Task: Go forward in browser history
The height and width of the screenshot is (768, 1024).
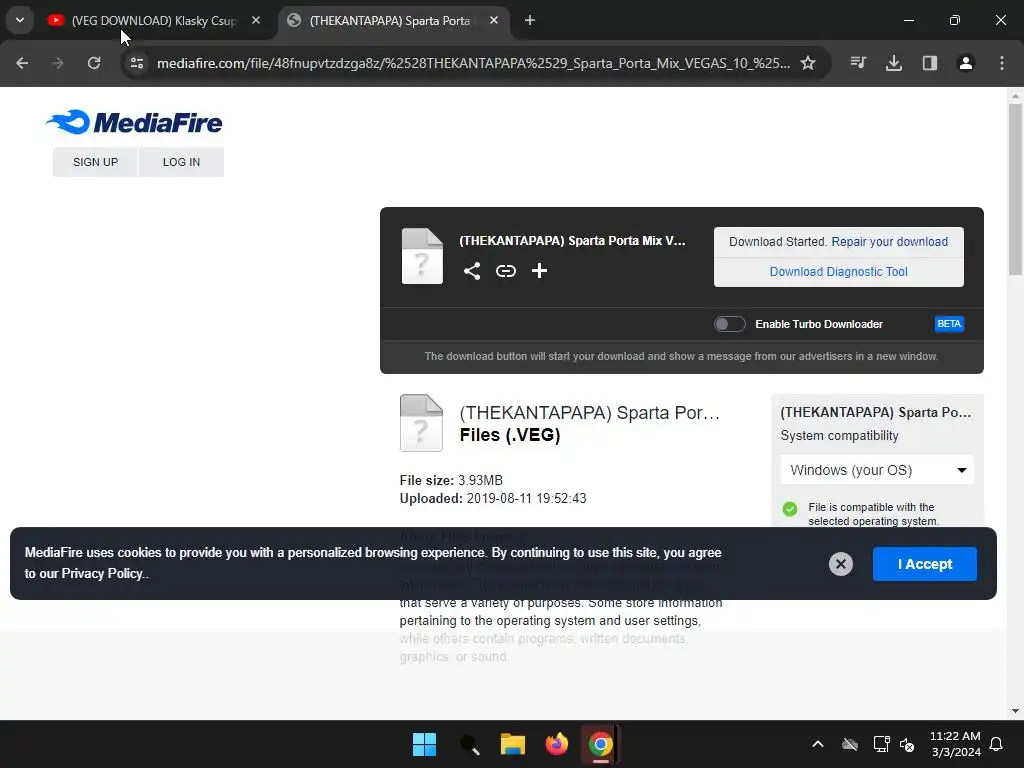Action: tap(58, 63)
